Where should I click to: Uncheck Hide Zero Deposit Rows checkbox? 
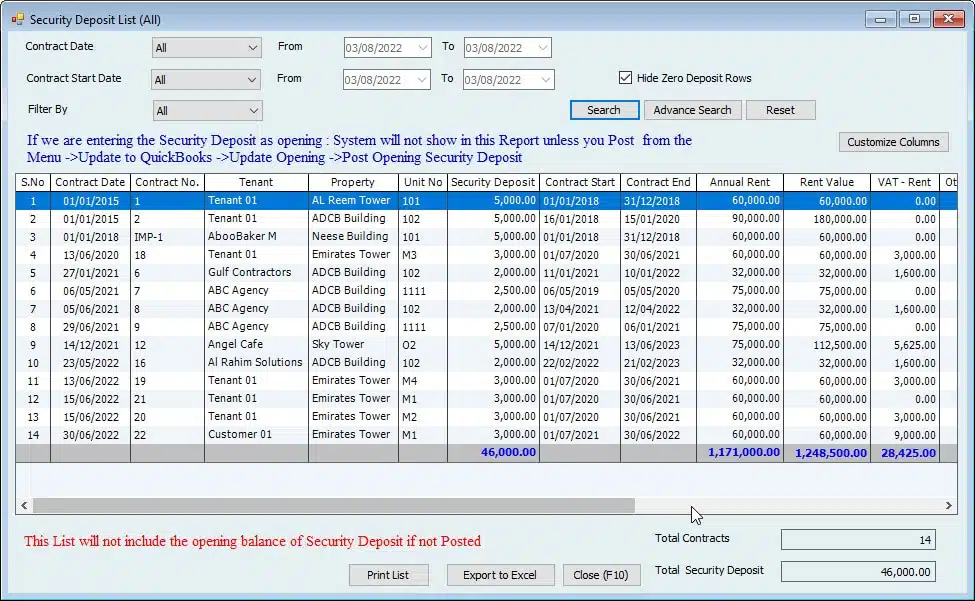pyautogui.click(x=626, y=78)
